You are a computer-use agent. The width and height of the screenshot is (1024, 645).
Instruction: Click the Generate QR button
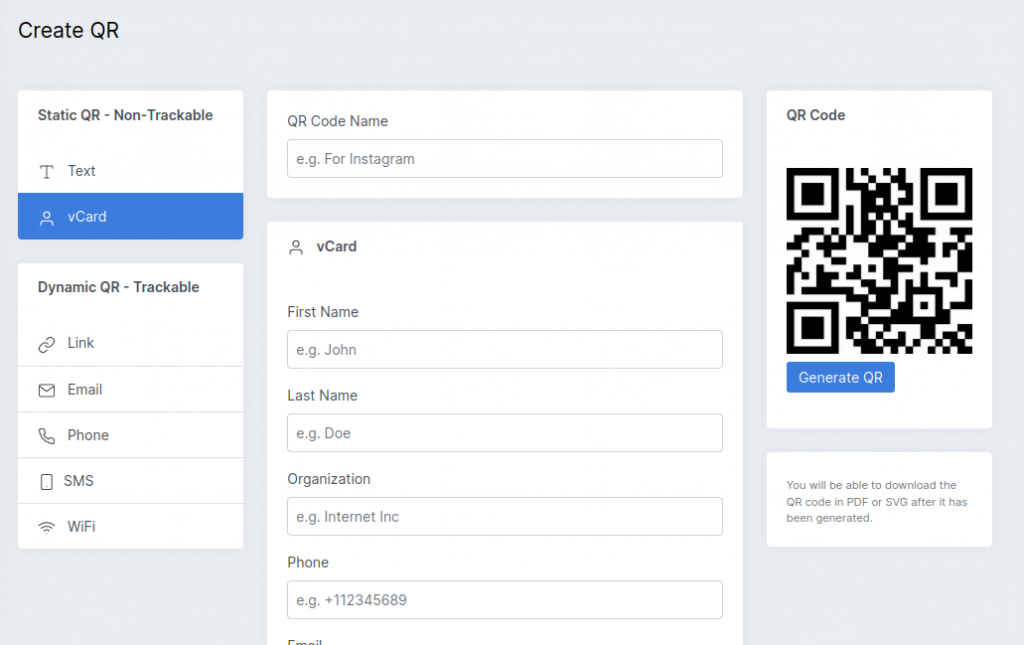pos(840,377)
